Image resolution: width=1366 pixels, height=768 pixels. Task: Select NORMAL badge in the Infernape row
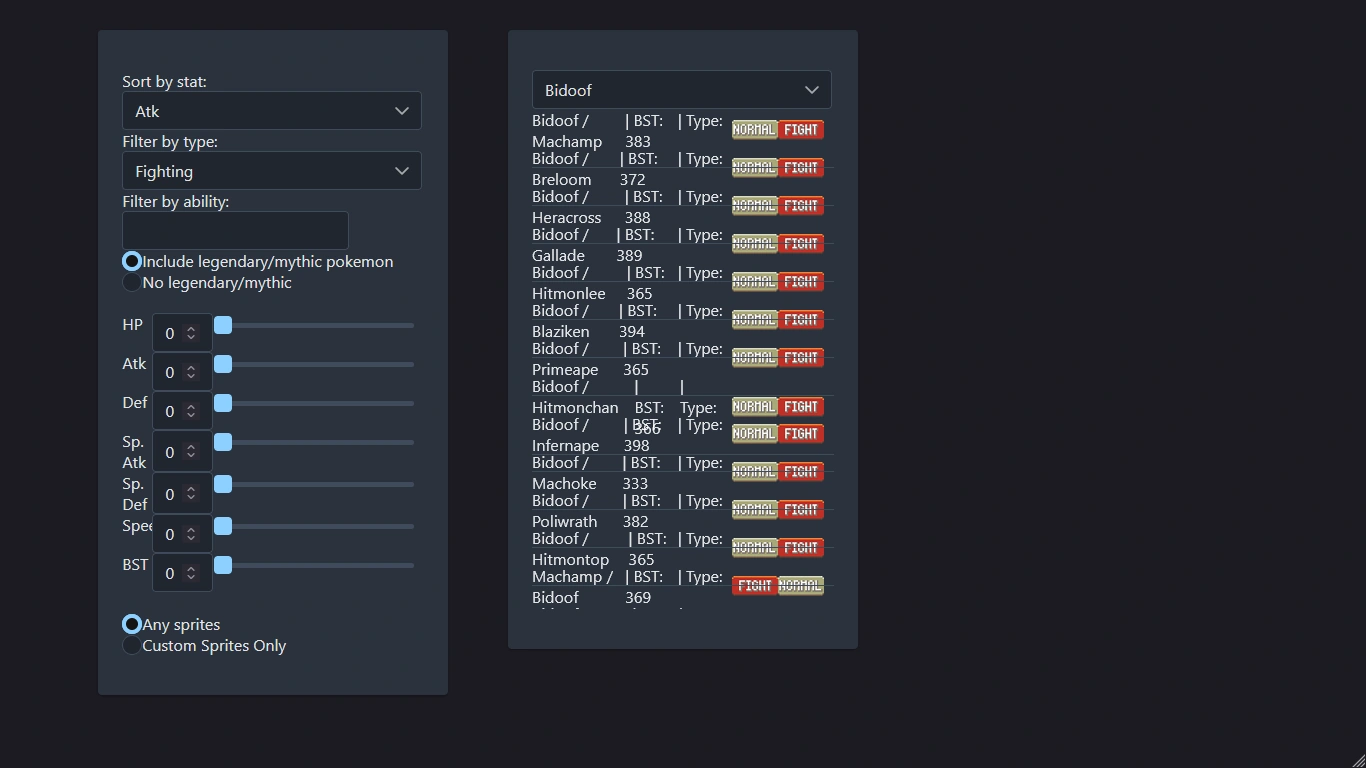[755, 434]
